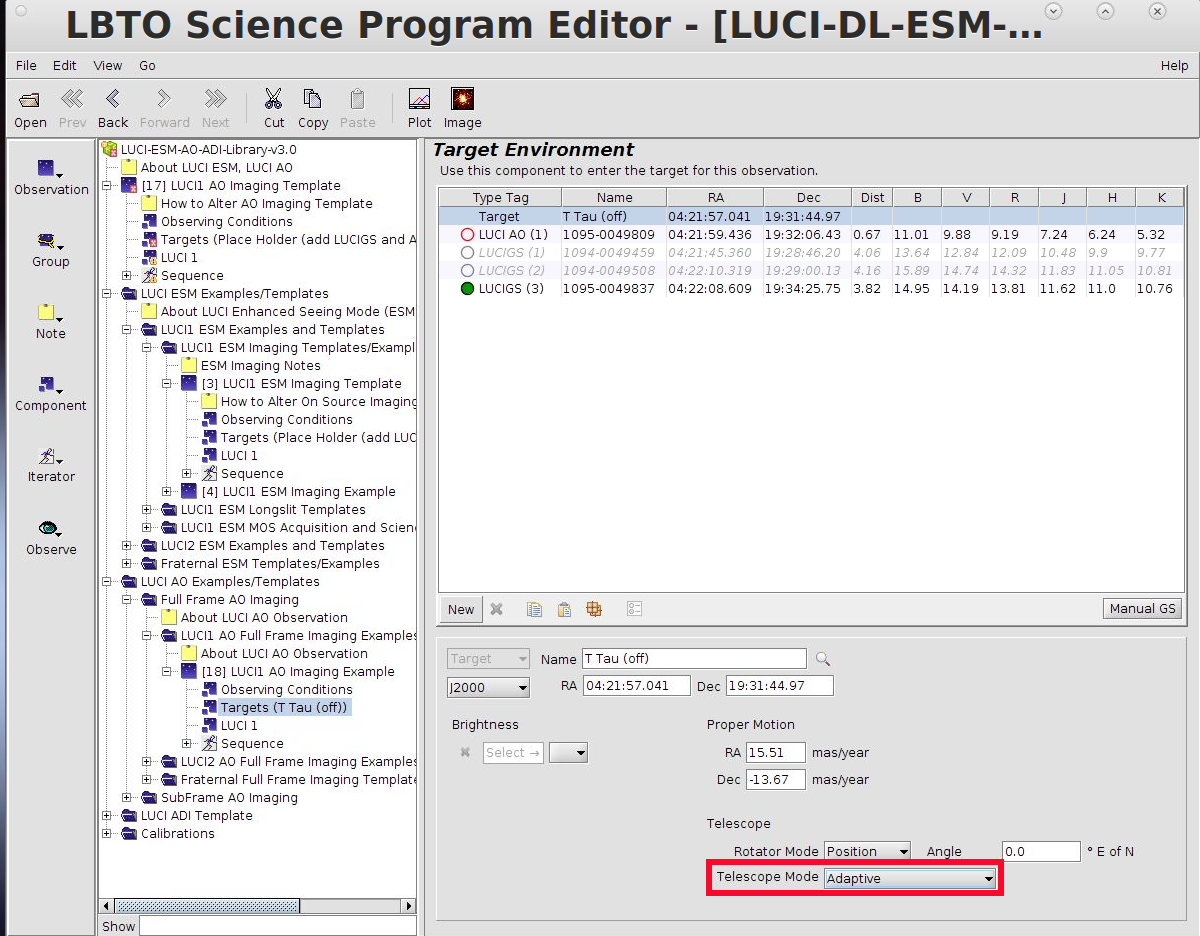Click the tree scrollbar left arrow
The height and width of the screenshot is (936, 1200).
coord(107,906)
